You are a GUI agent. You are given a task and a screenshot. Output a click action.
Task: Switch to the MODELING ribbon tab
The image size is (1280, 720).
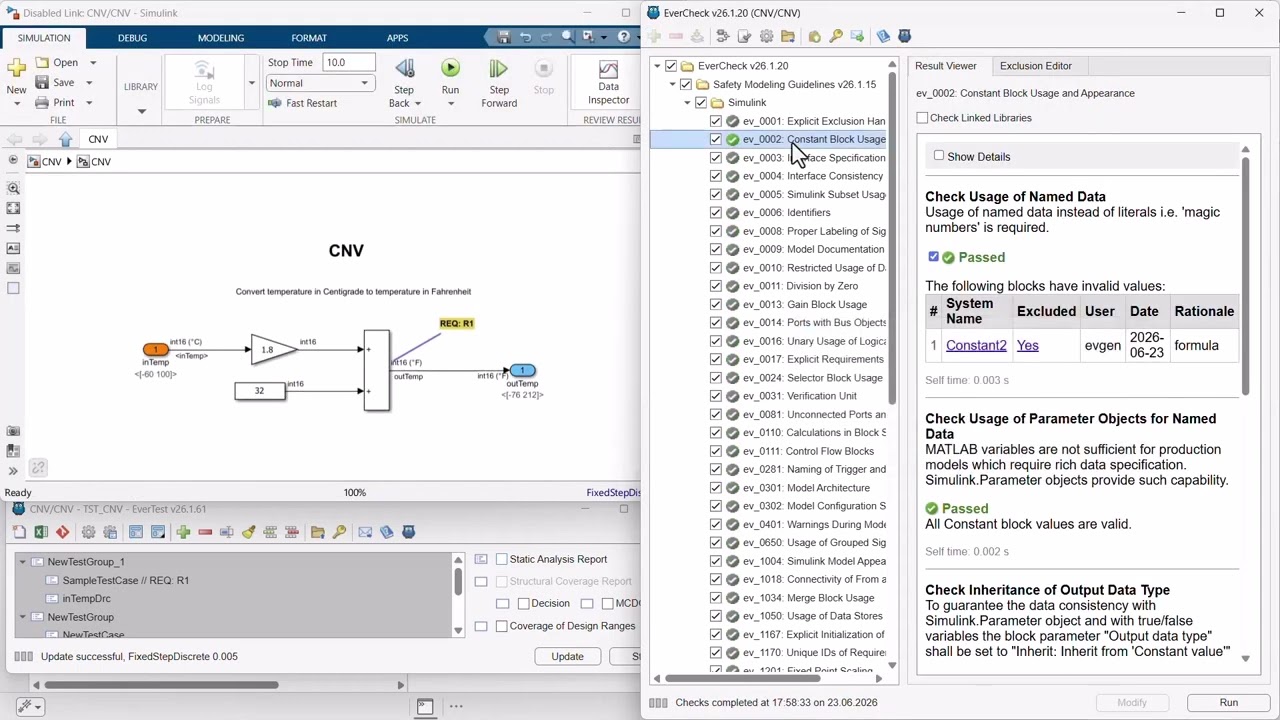click(x=220, y=38)
